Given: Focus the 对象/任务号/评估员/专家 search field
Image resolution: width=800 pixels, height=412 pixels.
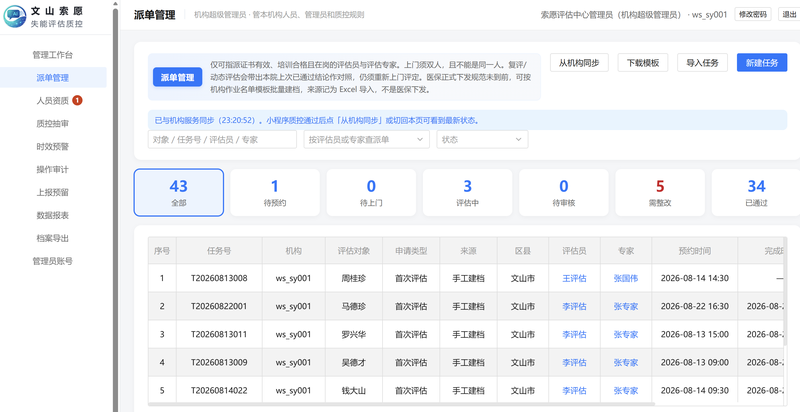Looking at the screenshot, I should tap(222, 139).
